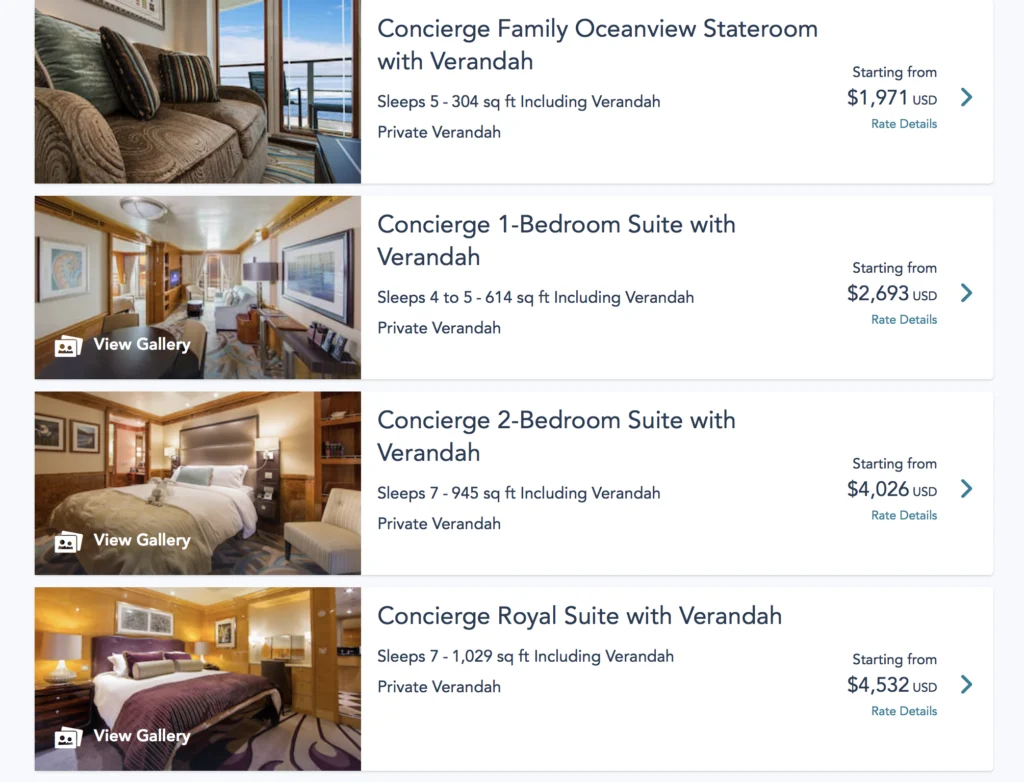Click gallery icon on Royal Suite photo
1024x782 pixels.
68,738
